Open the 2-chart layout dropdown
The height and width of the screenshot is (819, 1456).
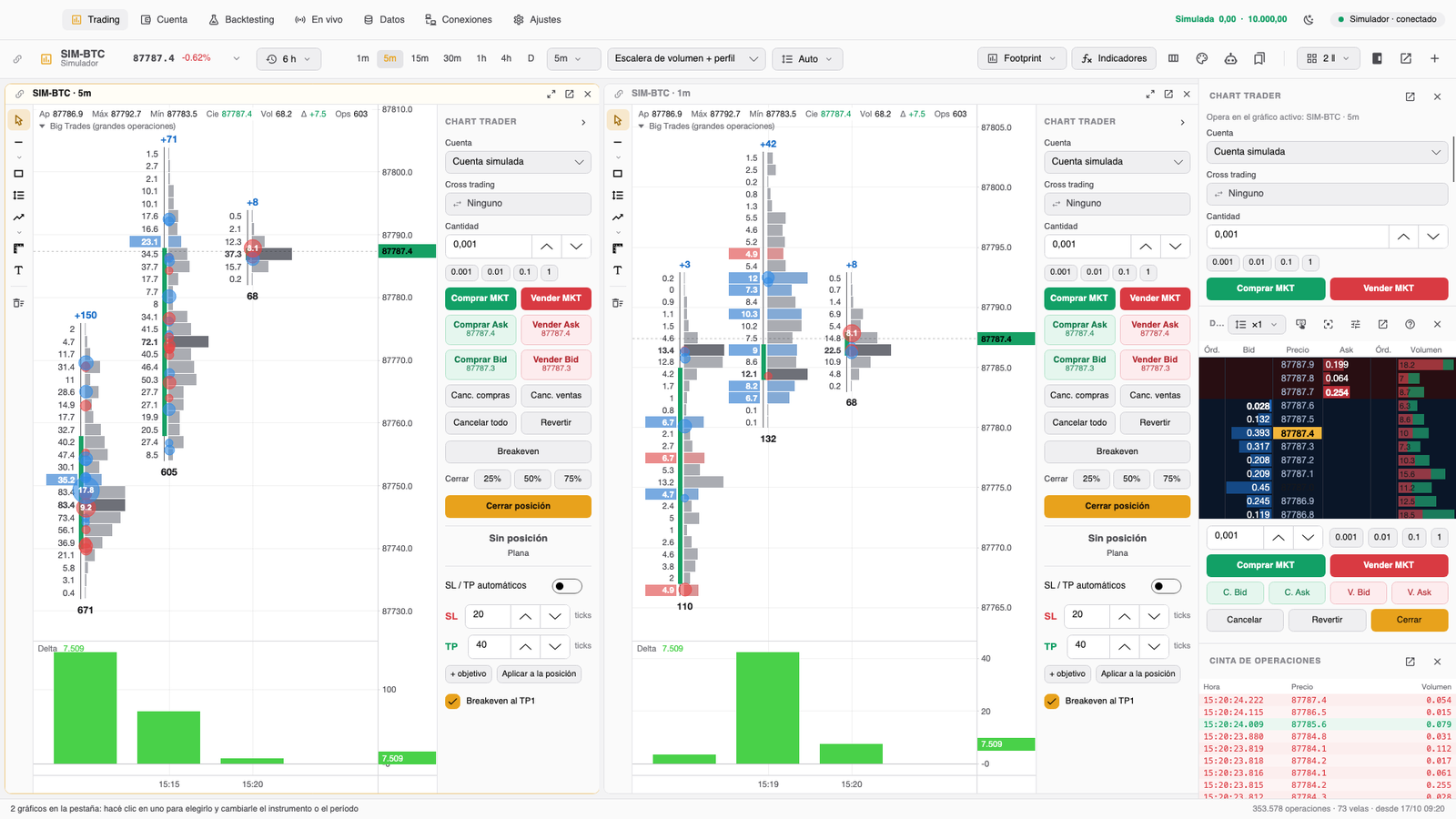click(1328, 58)
